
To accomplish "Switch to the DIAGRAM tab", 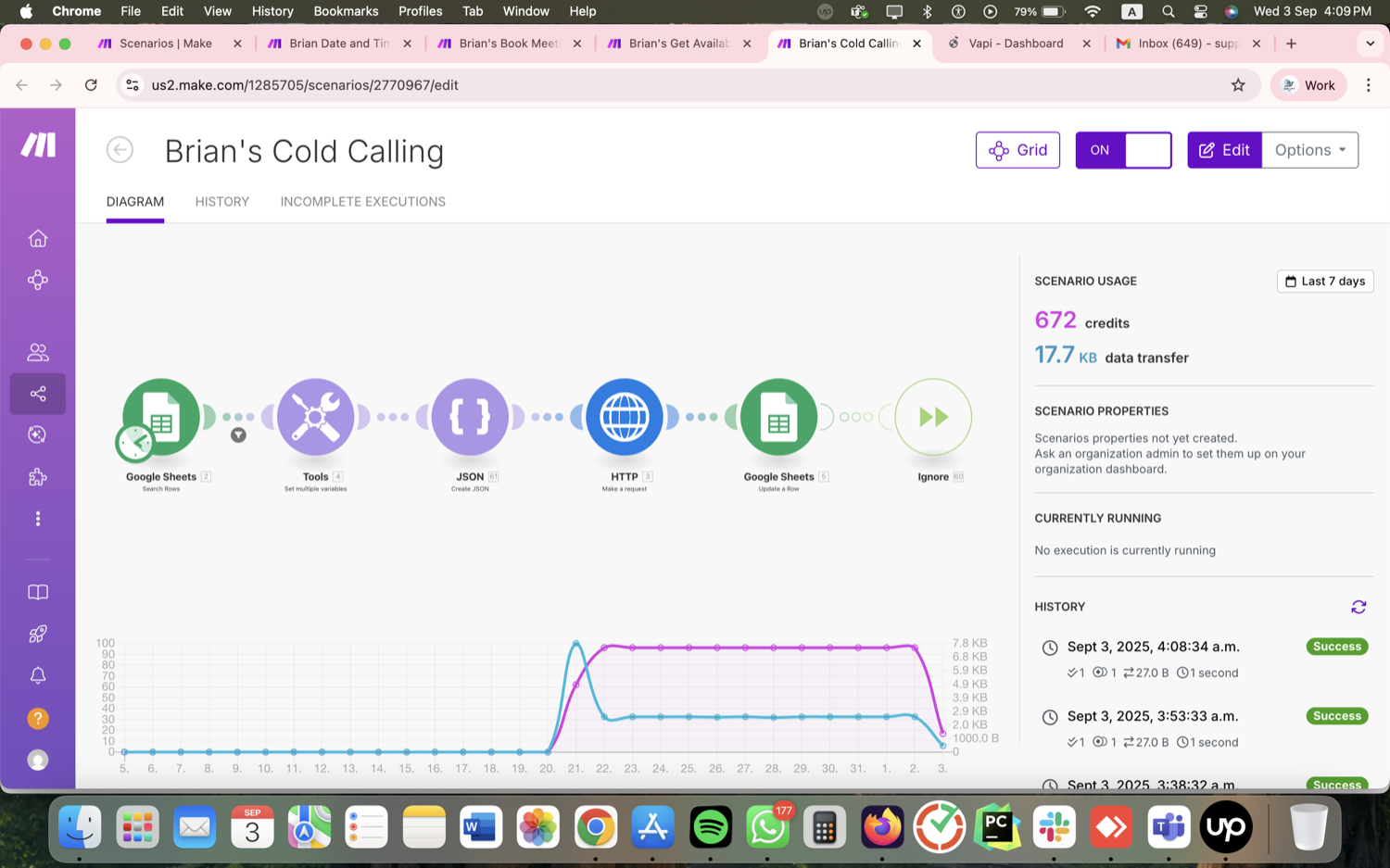I will [135, 202].
